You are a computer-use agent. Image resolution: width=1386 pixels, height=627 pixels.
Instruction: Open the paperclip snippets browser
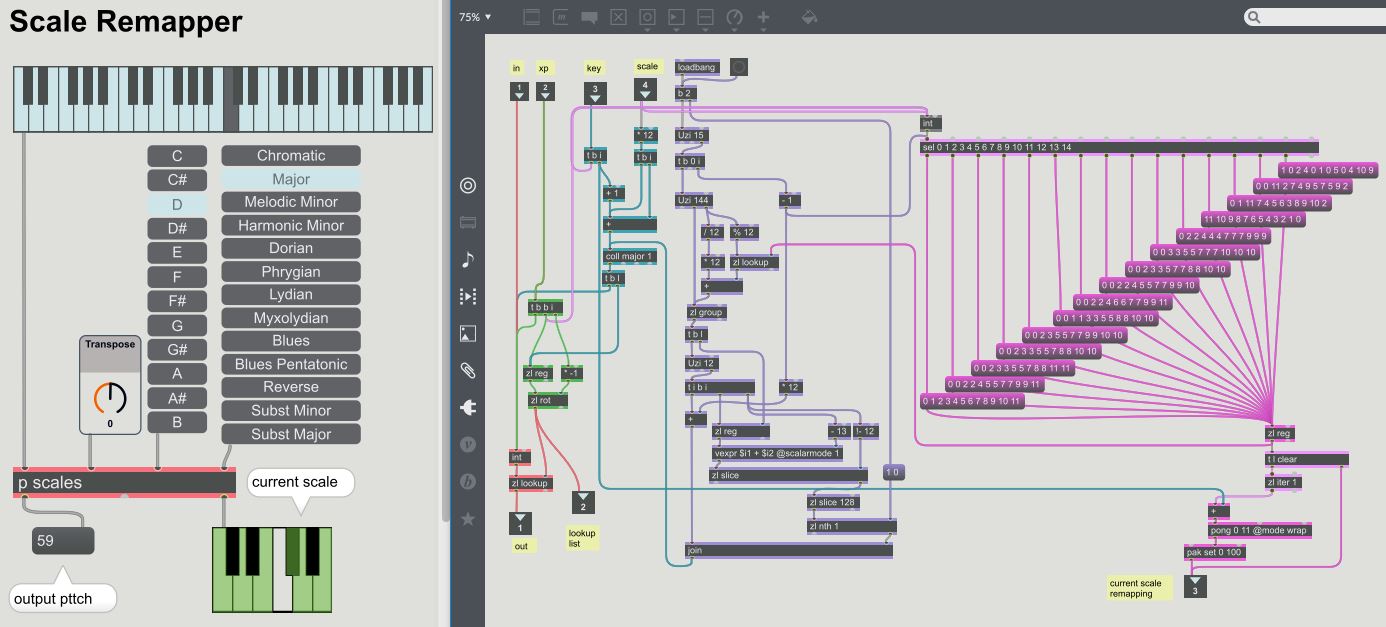click(467, 371)
